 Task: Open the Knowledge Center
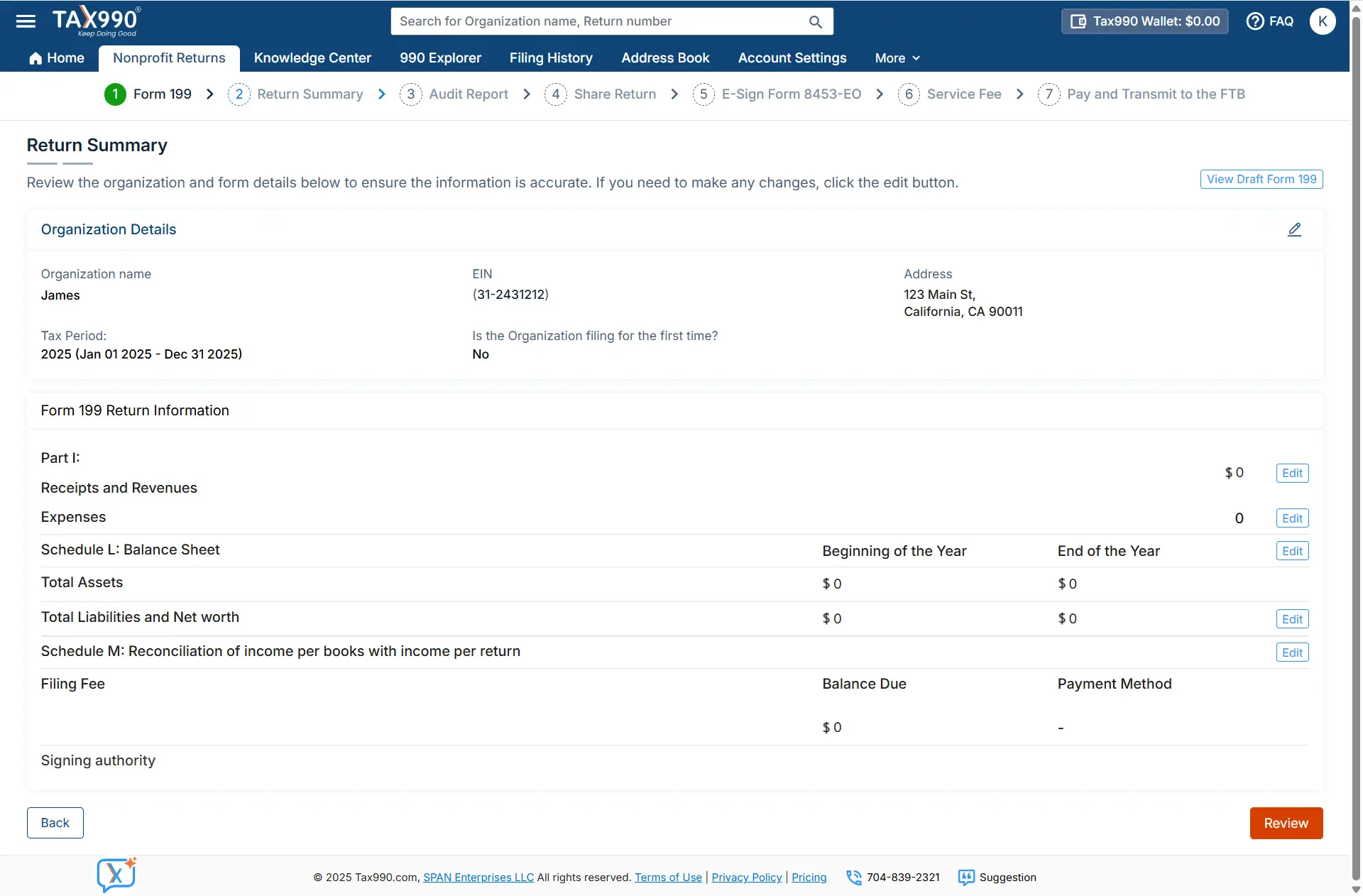(312, 58)
